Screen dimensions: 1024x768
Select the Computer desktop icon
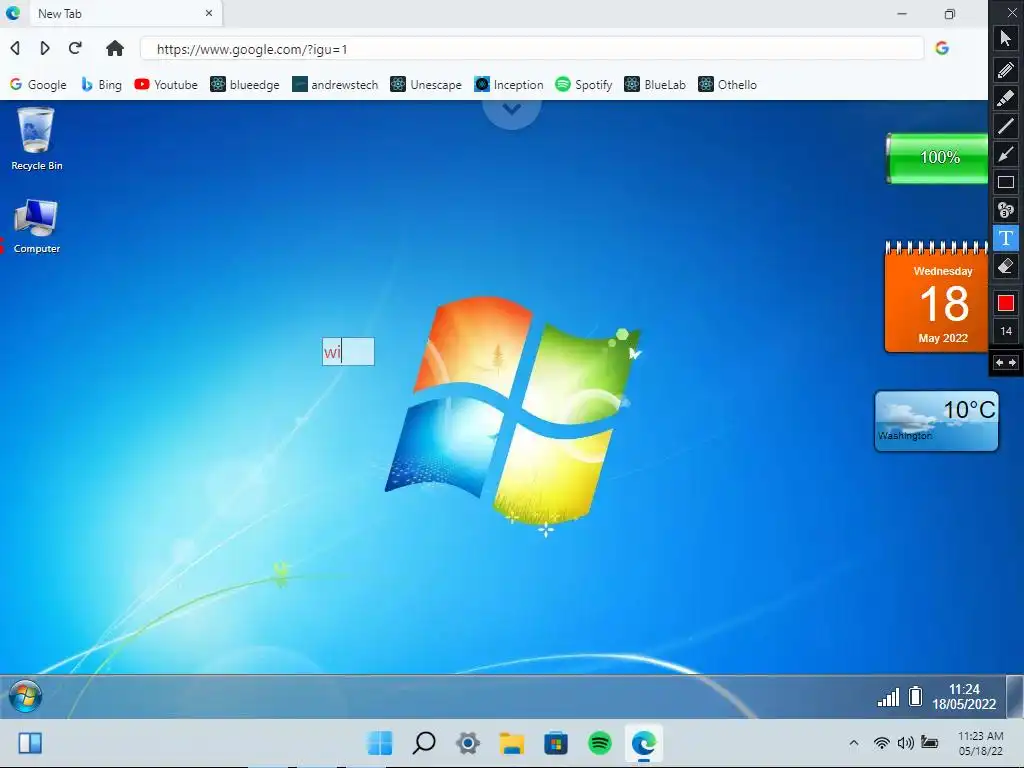37,226
